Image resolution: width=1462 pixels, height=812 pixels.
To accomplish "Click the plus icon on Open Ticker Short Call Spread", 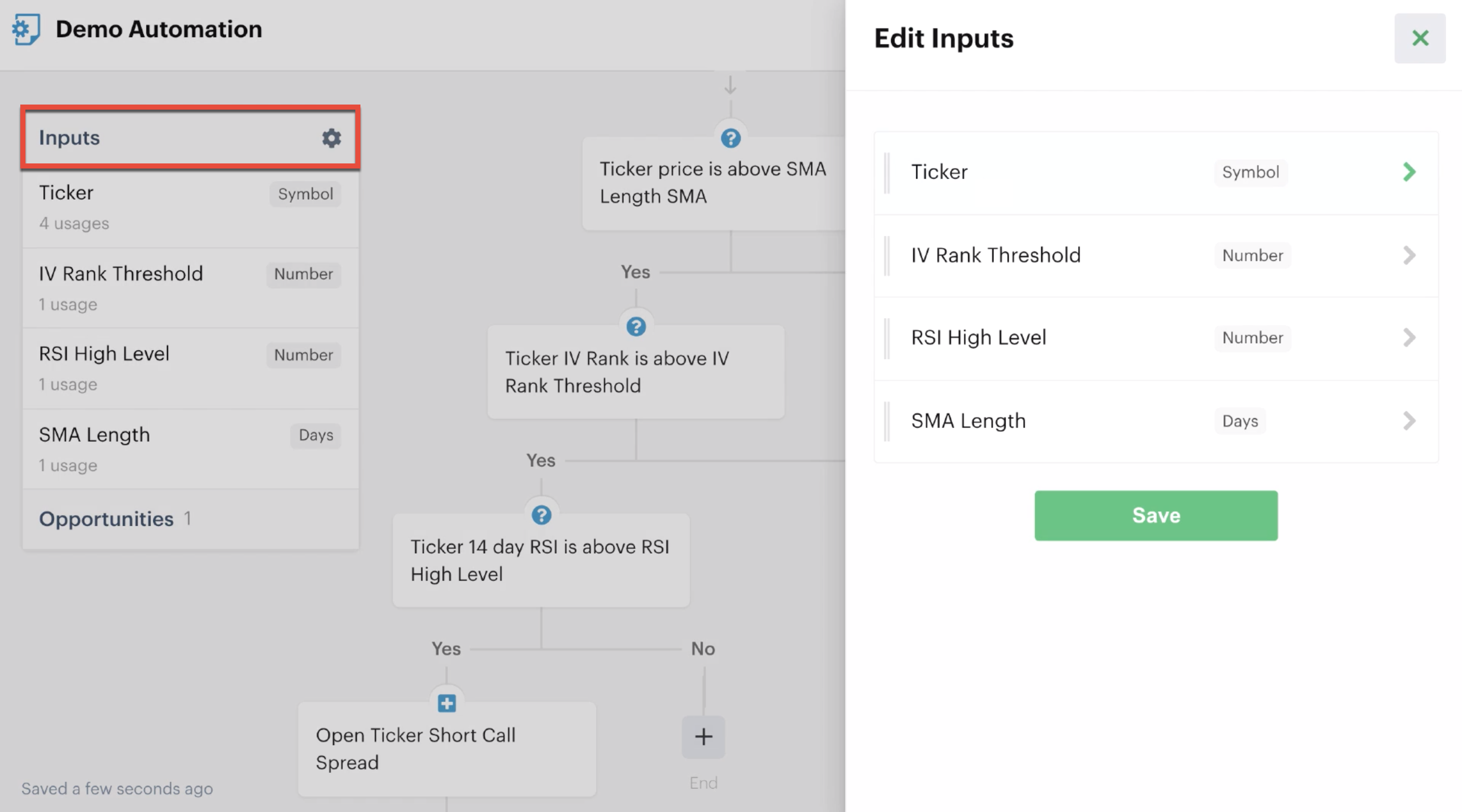I will point(446,703).
